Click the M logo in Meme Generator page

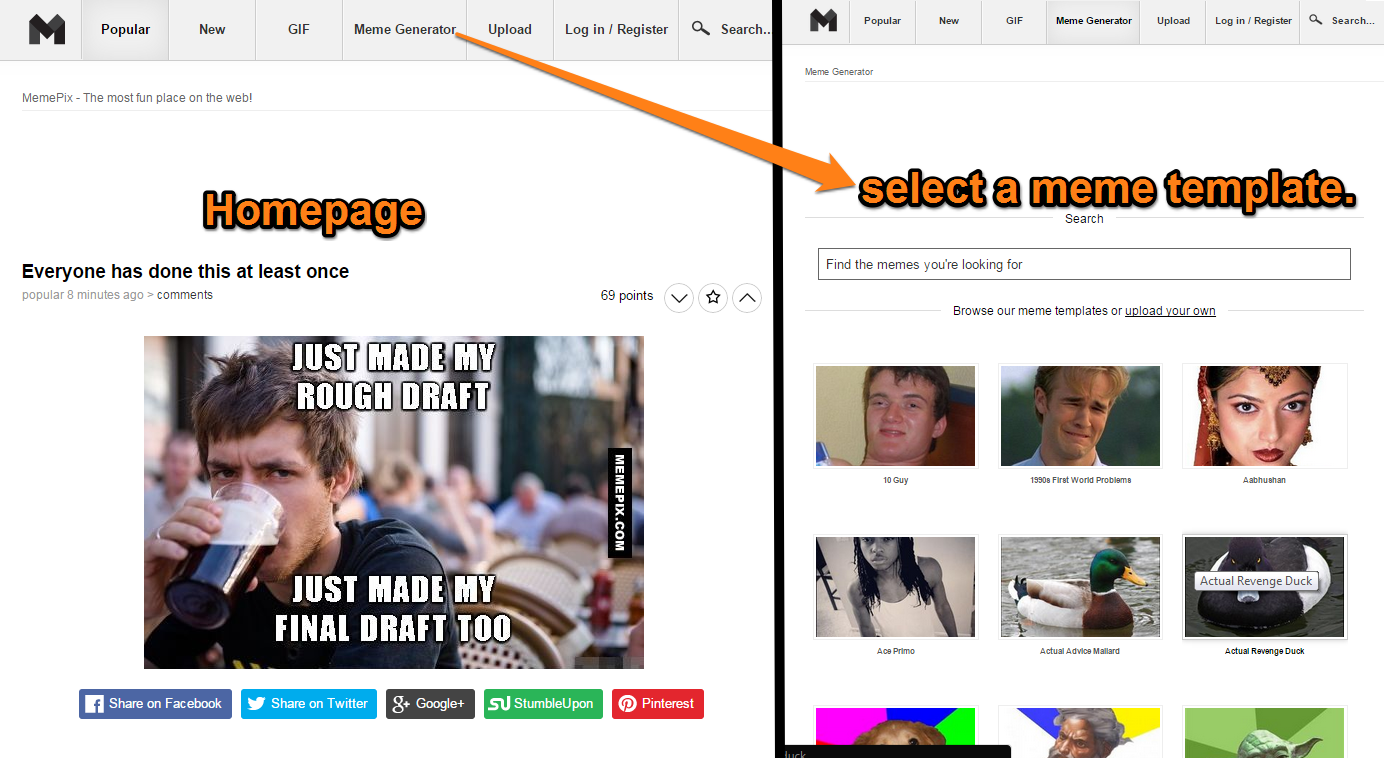pos(823,20)
